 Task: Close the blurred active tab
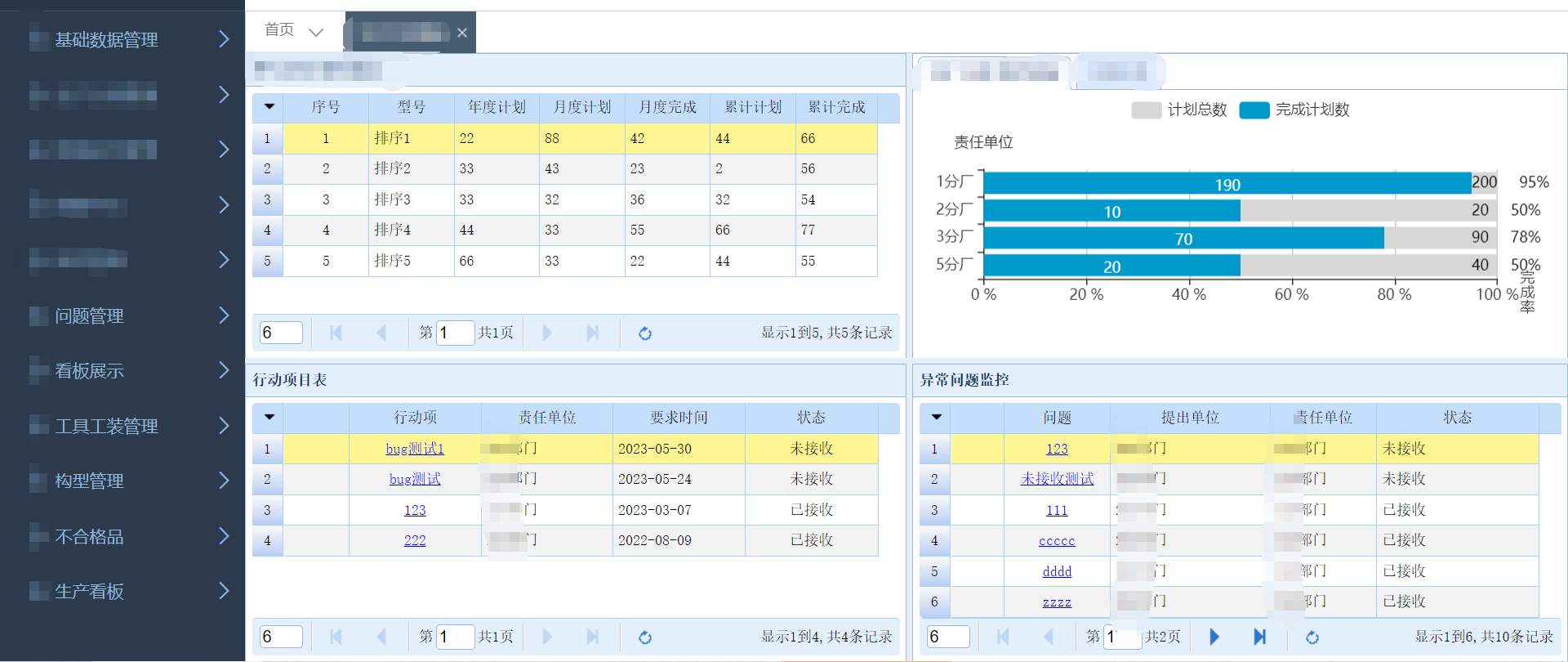click(462, 33)
